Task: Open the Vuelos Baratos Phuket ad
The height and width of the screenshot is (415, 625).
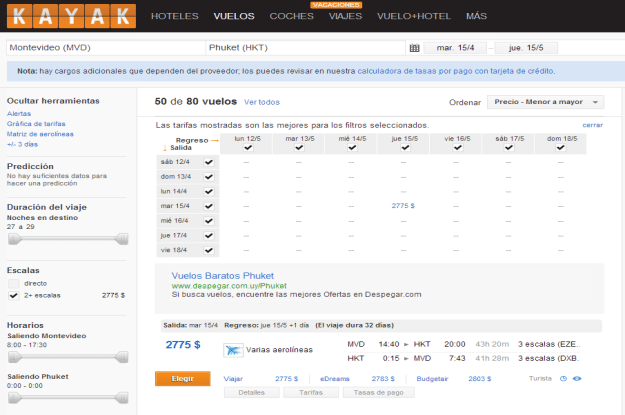Action: (x=222, y=276)
